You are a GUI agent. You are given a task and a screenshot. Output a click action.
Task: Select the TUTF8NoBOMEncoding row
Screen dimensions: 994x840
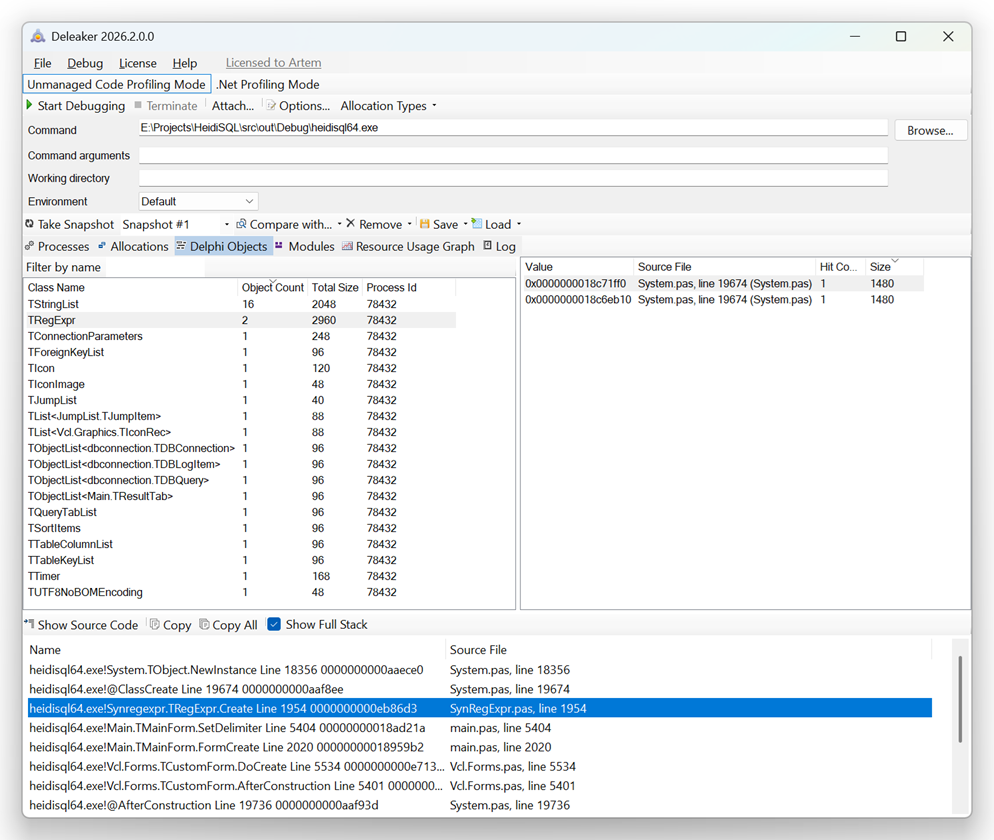click(240, 592)
